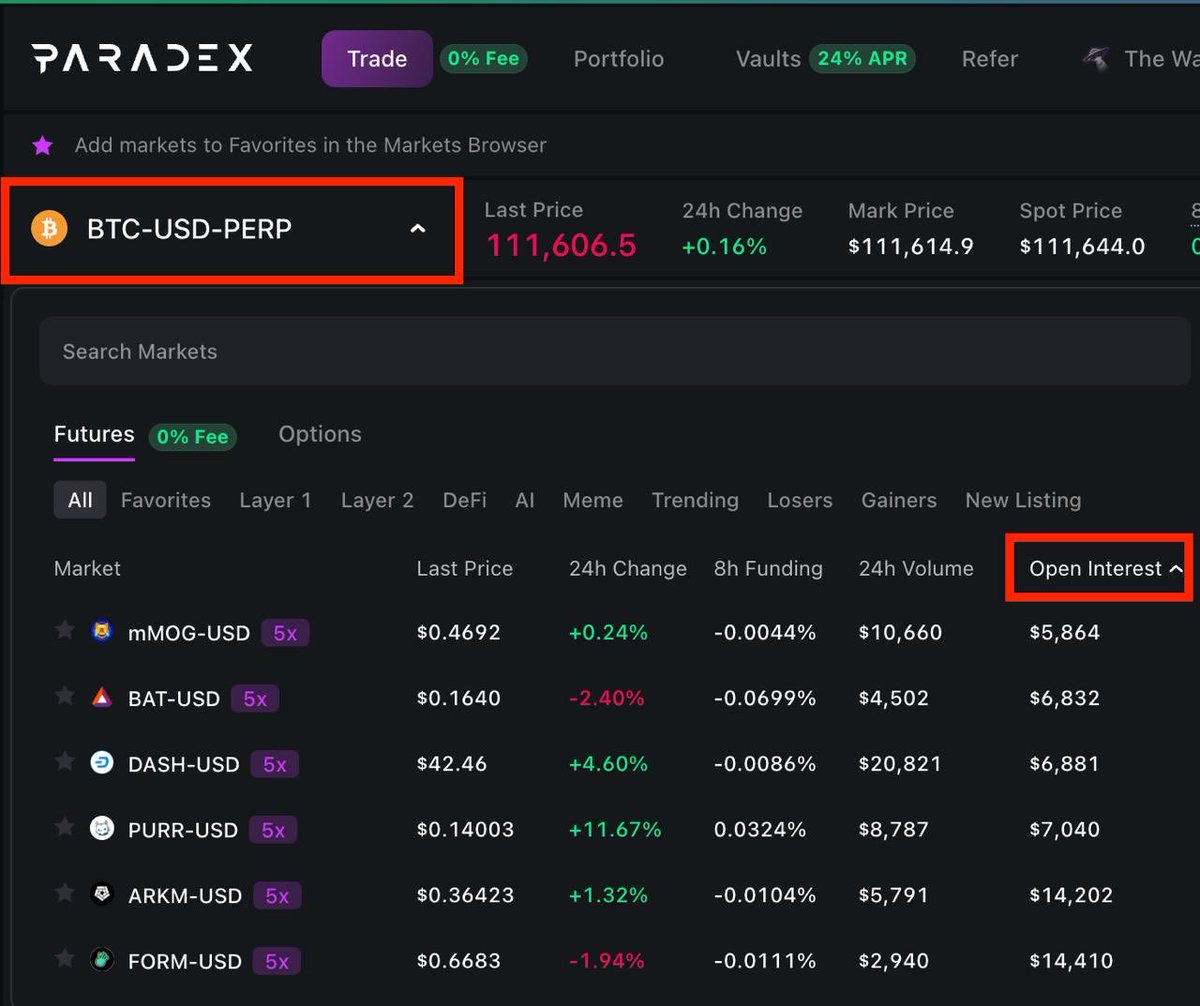Select the All filter

point(80,500)
